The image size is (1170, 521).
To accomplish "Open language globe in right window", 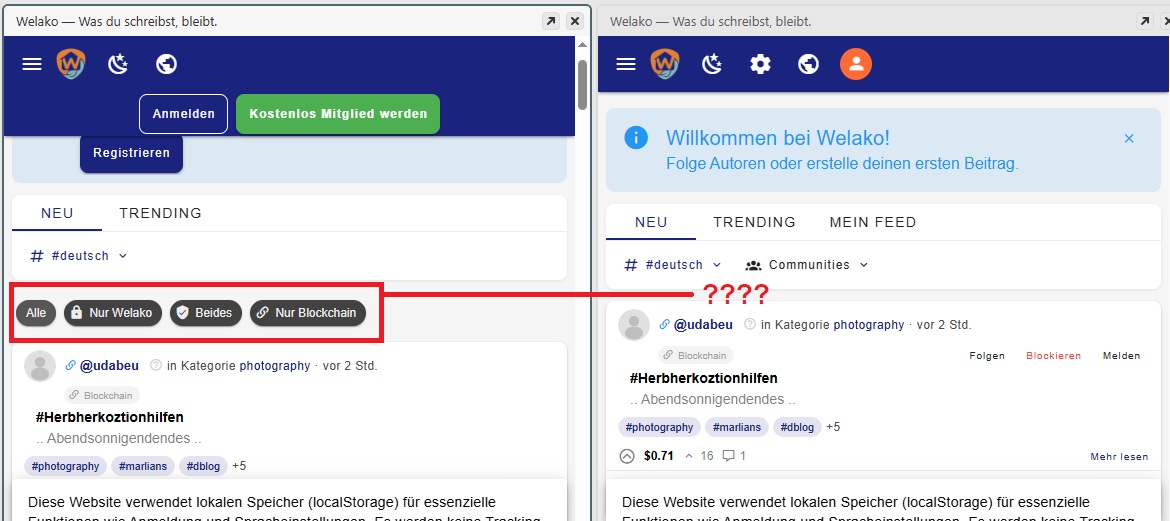I will tap(808, 64).
